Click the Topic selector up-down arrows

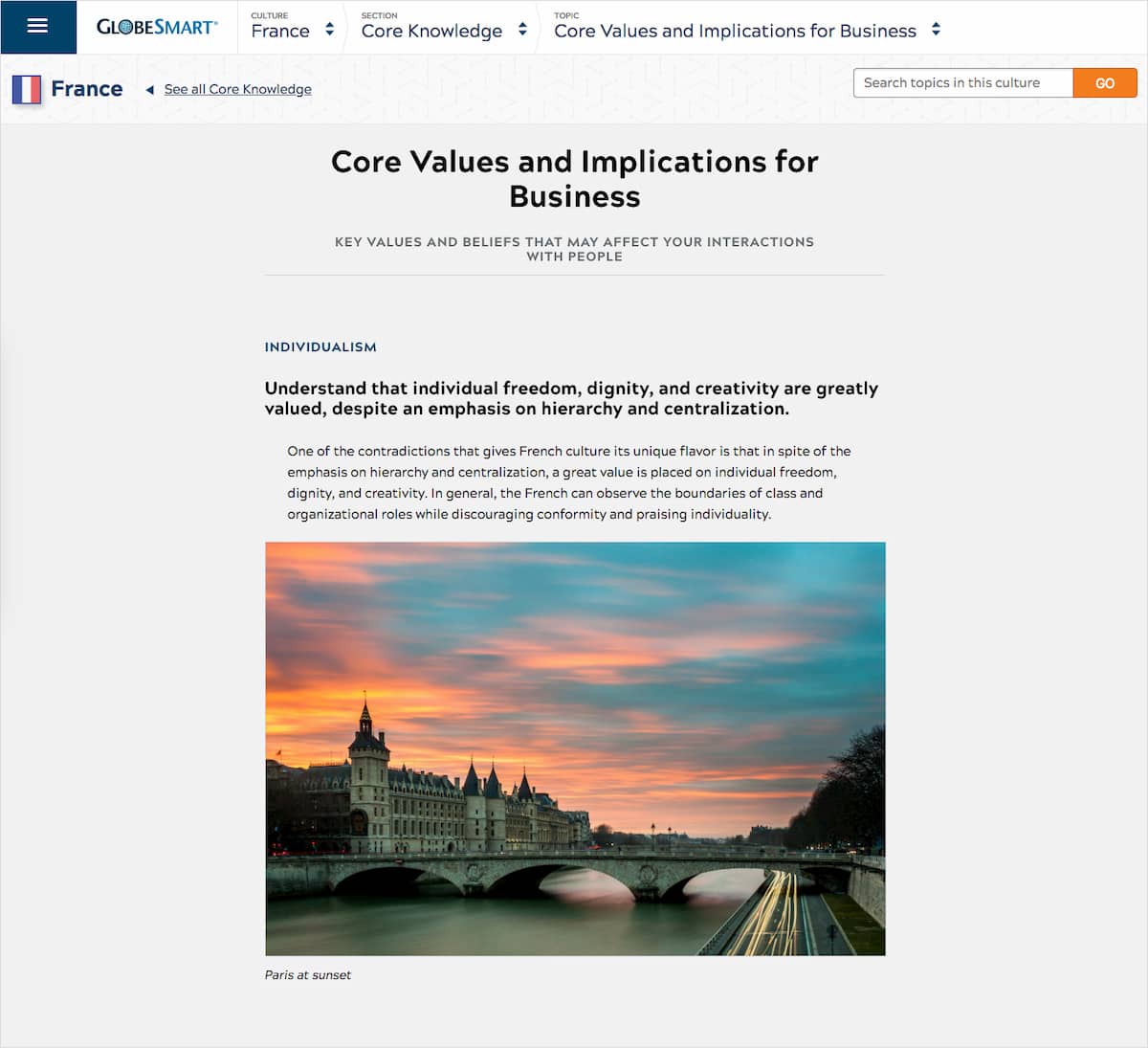click(936, 30)
